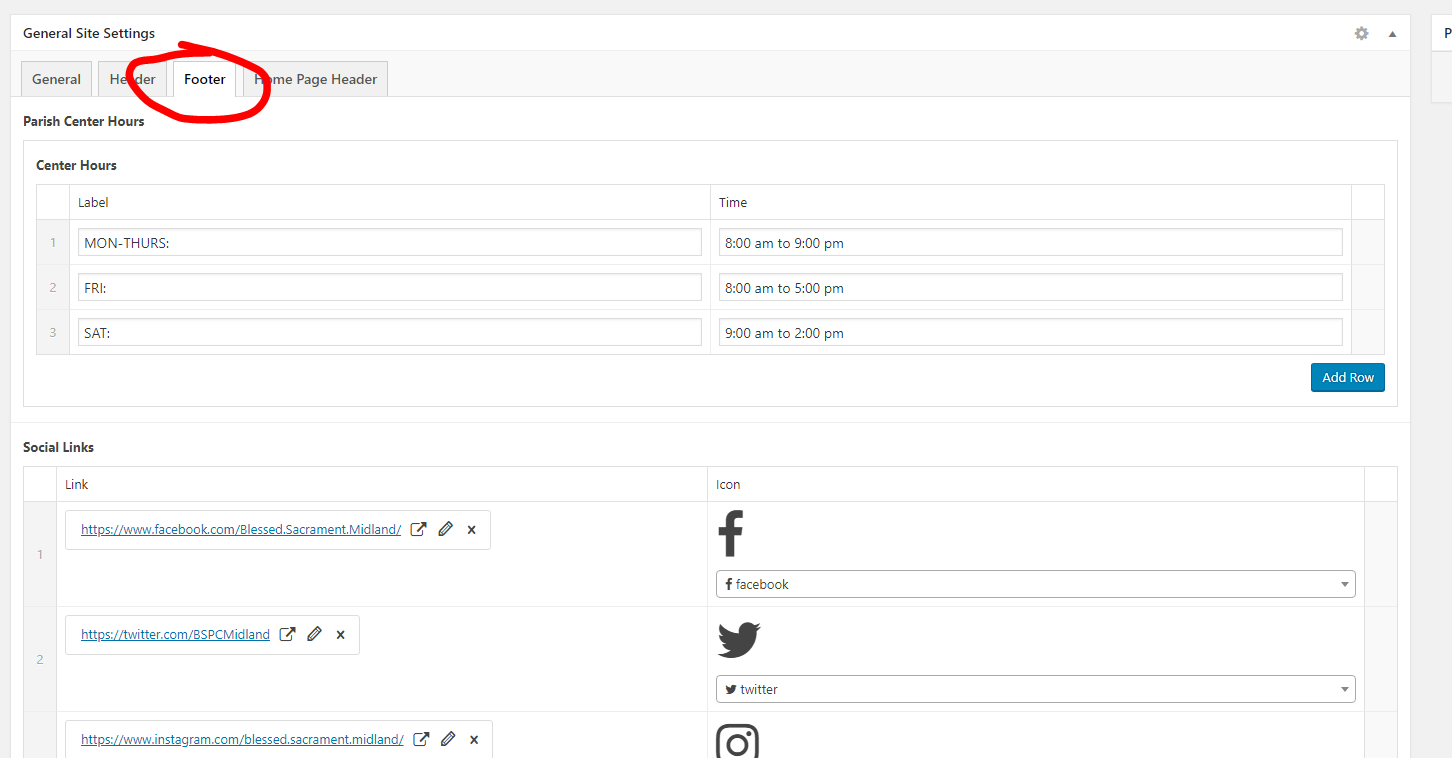Edit the Instagram link with pencil icon
Image resolution: width=1452 pixels, height=758 pixels.
448,740
